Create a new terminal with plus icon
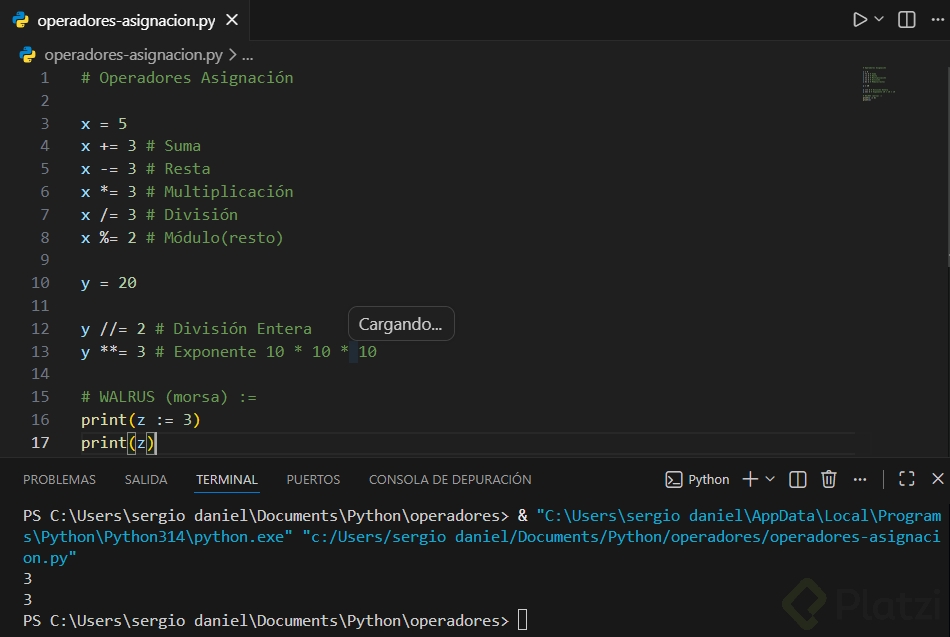This screenshot has height=637, width=950. click(x=750, y=479)
